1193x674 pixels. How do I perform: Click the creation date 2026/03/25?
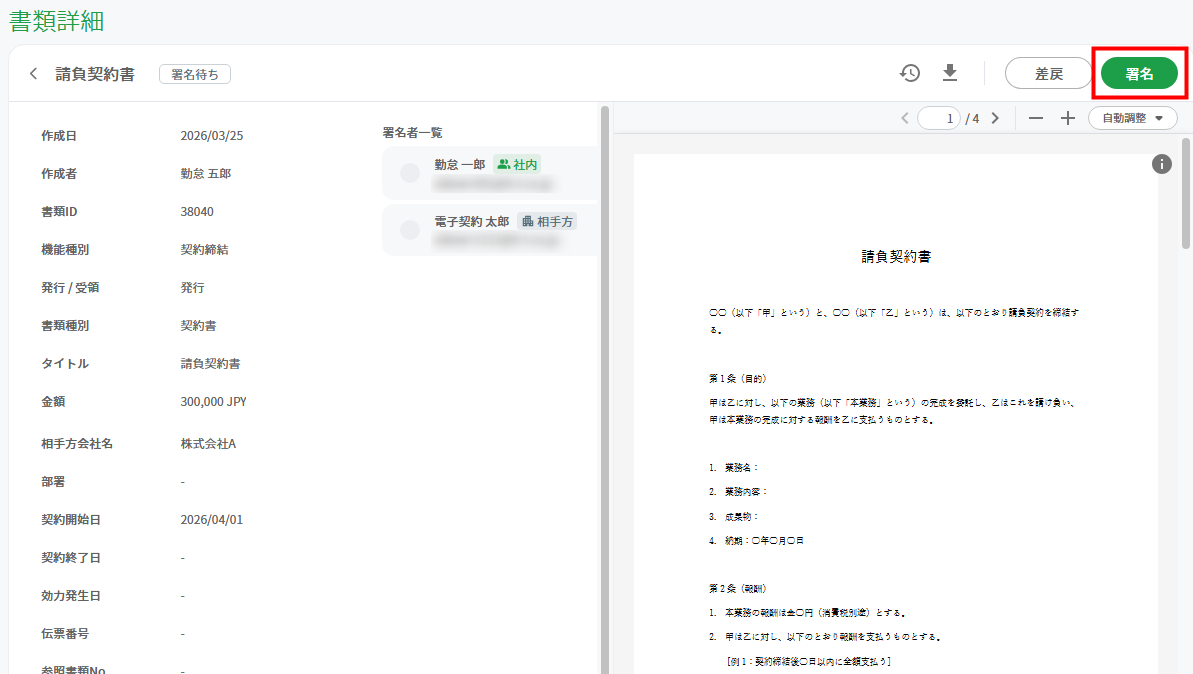coord(212,135)
